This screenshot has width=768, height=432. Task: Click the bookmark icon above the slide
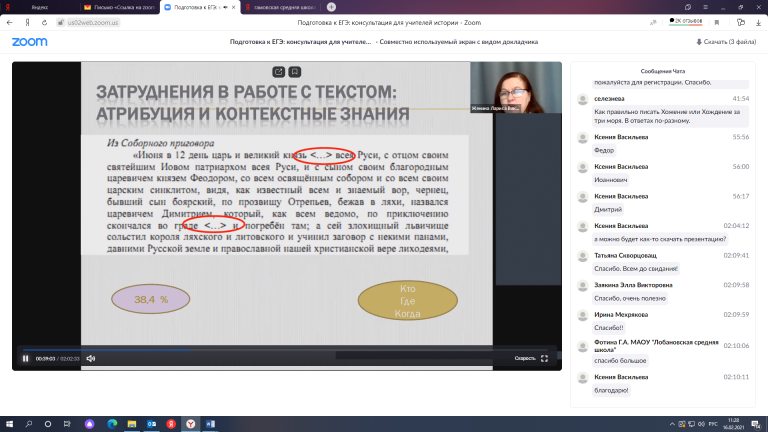click(x=294, y=72)
